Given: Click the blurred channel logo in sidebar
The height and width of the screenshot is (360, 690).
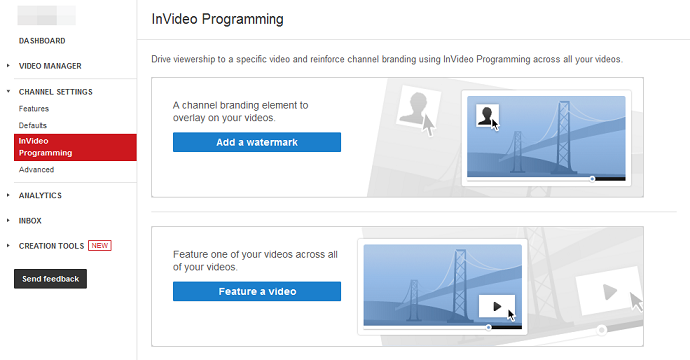Looking at the screenshot, I should tap(47, 15).
